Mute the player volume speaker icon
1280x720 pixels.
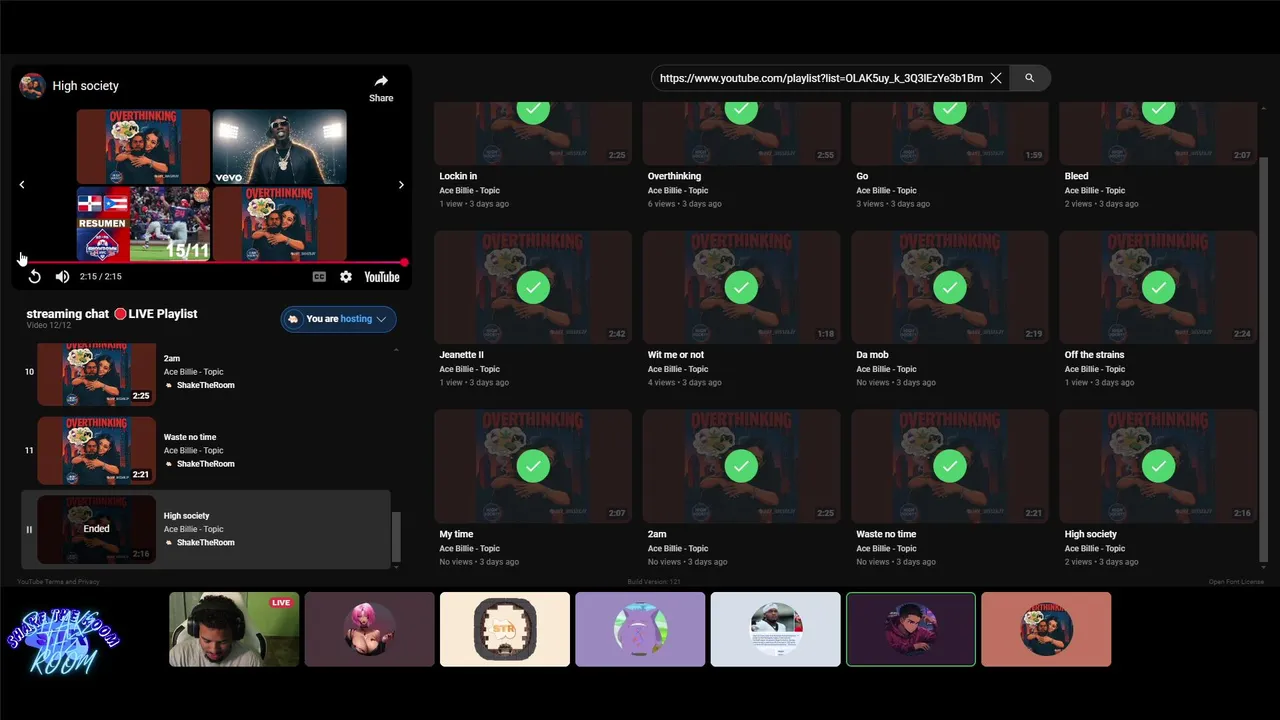coord(62,277)
